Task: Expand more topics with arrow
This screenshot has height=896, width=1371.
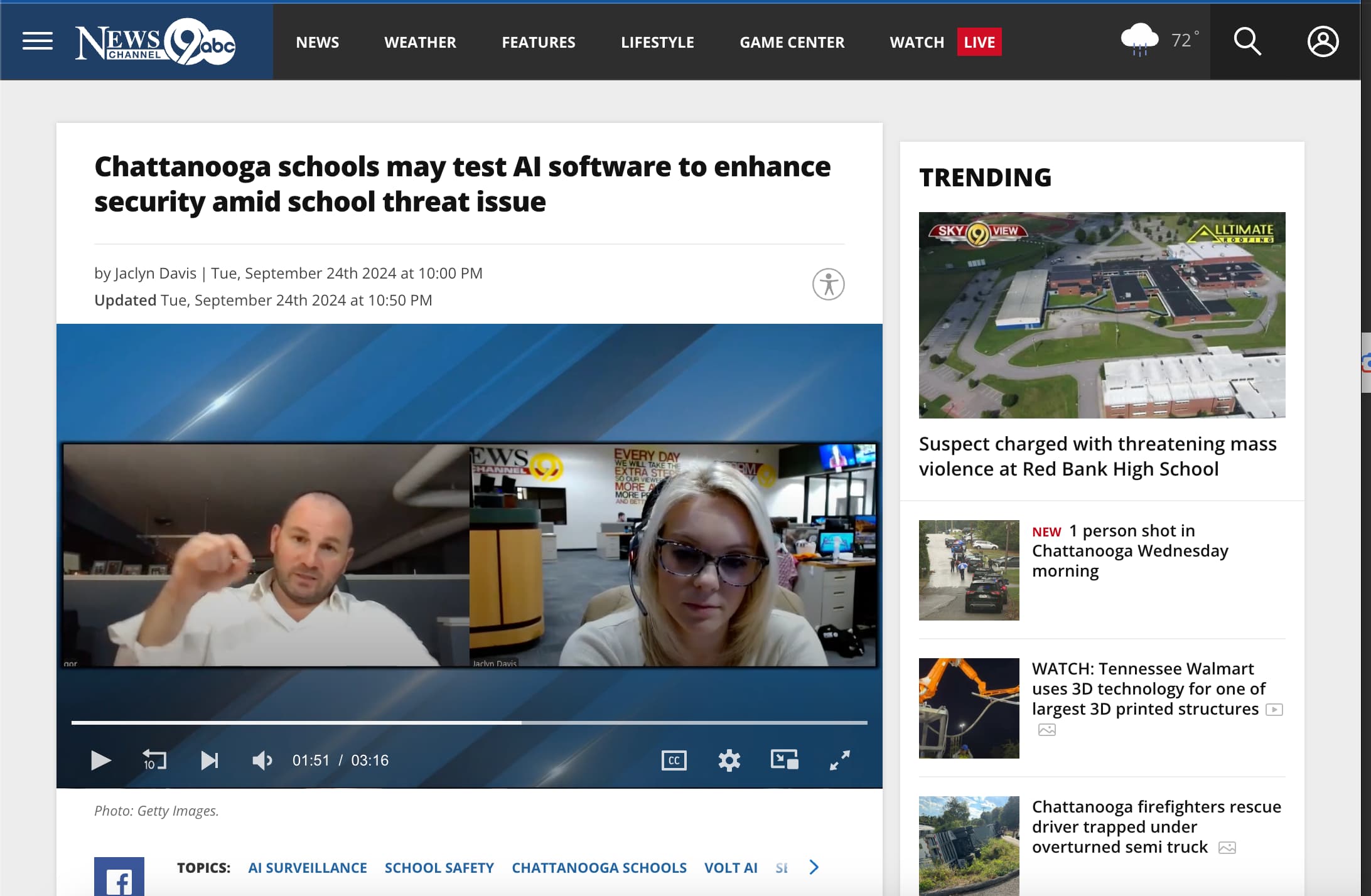Action: point(814,867)
